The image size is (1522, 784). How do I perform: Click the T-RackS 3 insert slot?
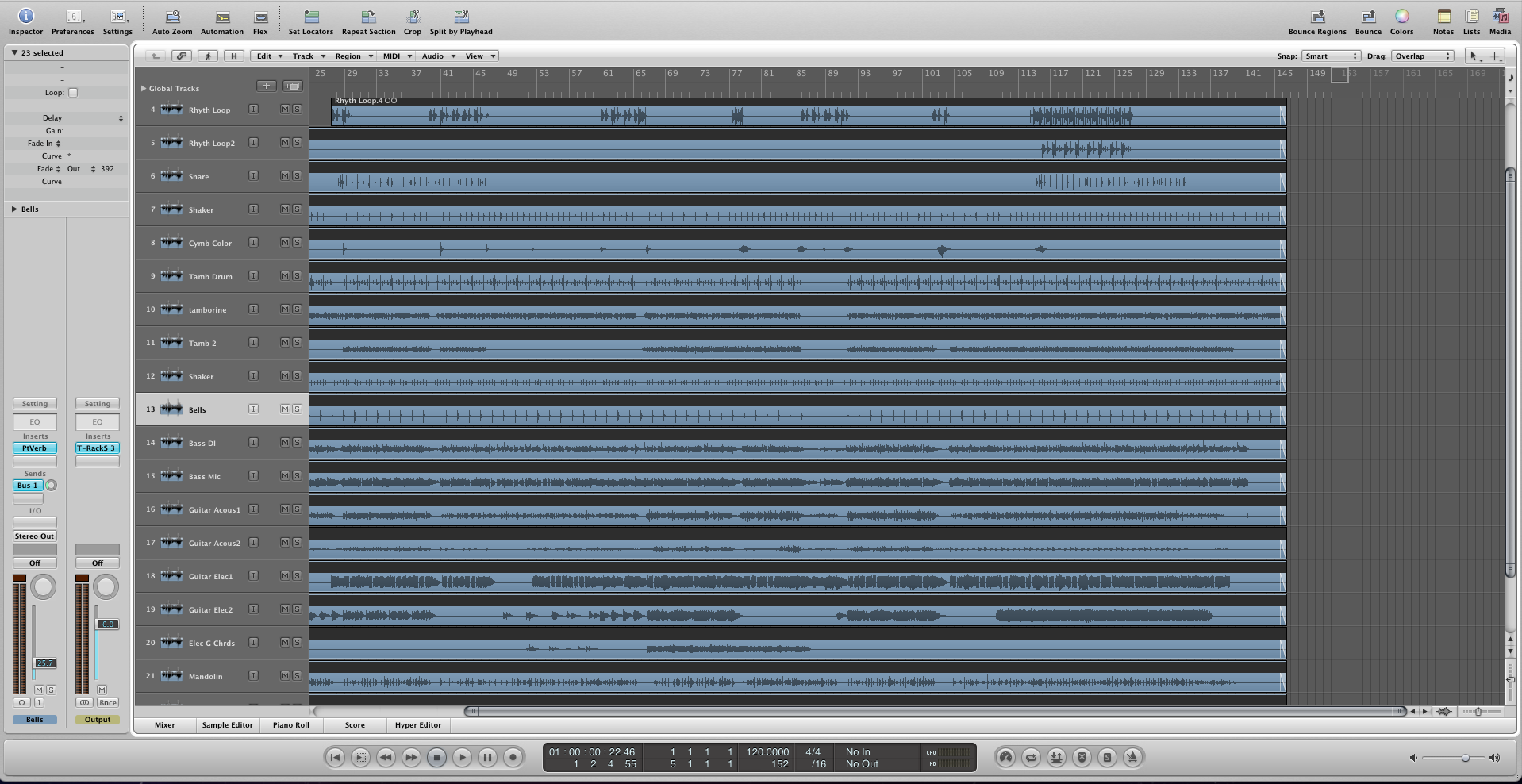pos(98,448)
